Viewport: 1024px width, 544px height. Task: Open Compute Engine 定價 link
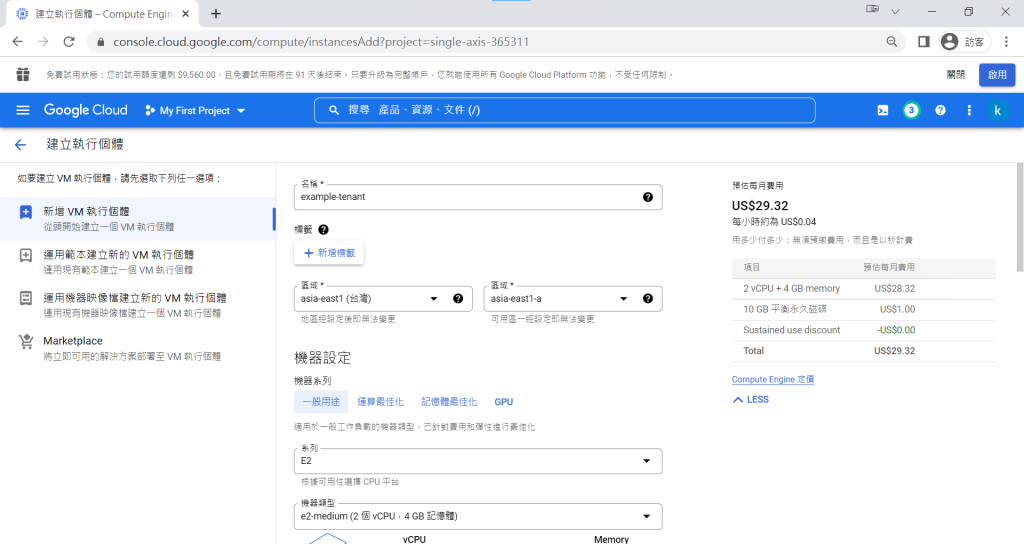(x=773, y=379)
